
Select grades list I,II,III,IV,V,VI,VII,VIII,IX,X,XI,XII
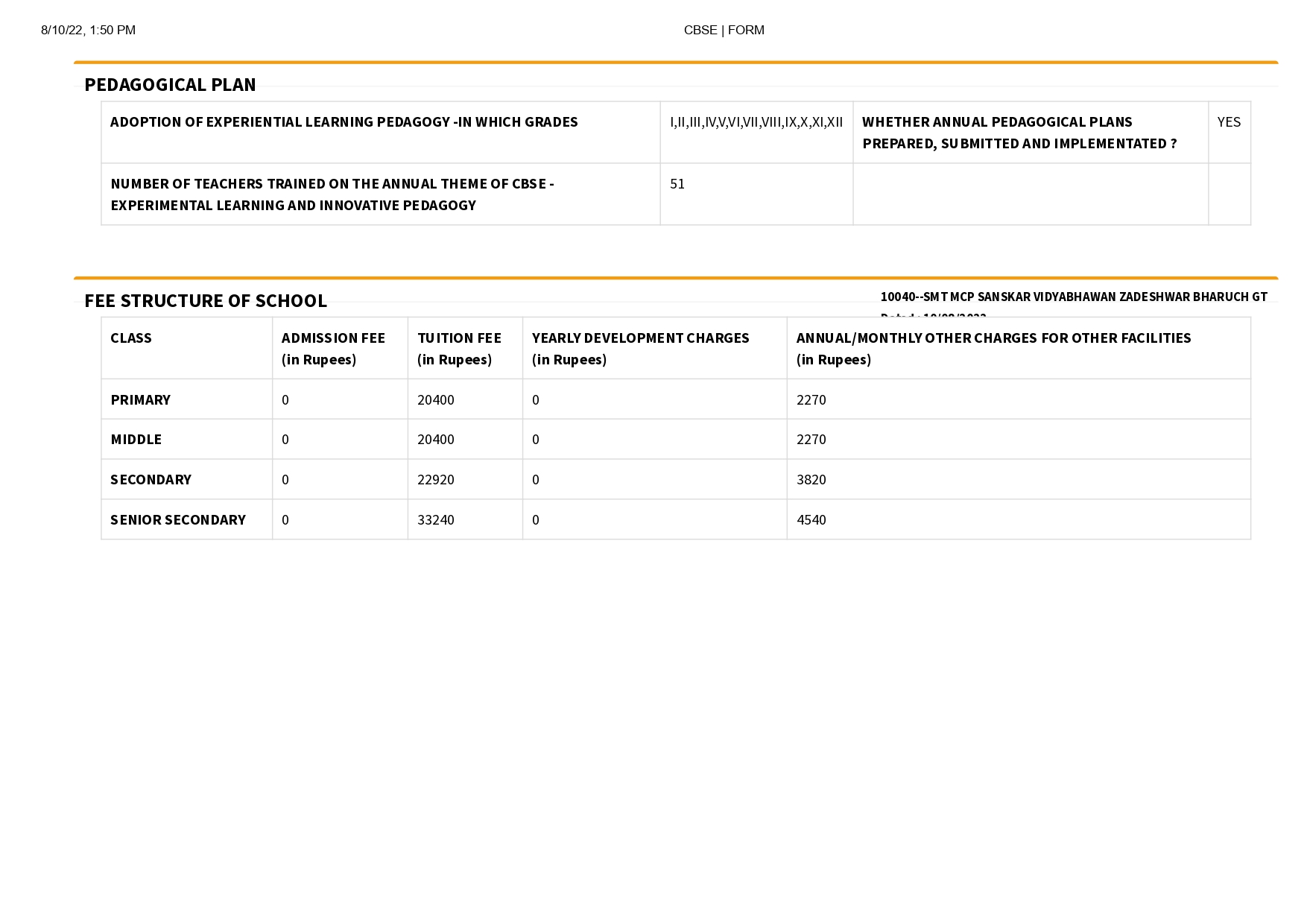[x=756, y=122]
